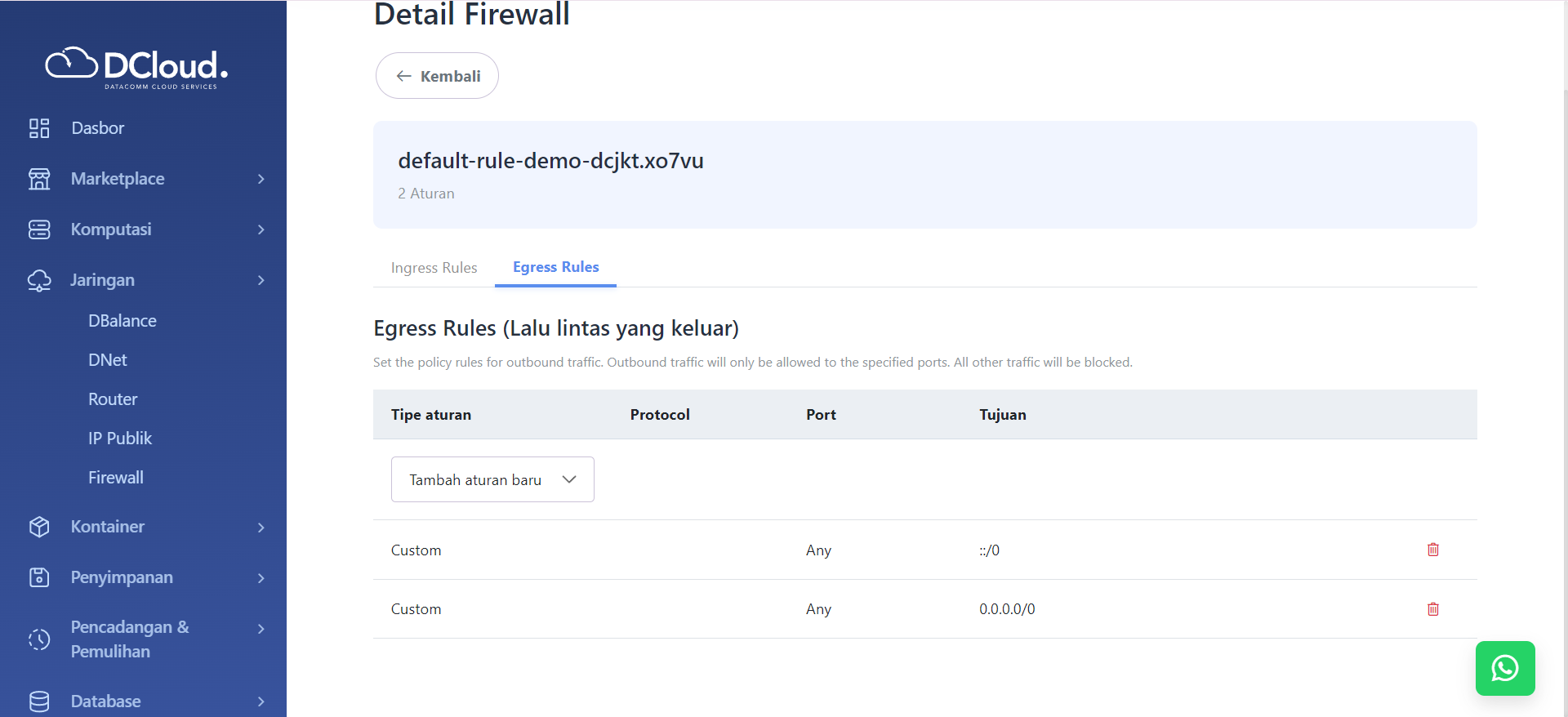
Task: Click the Penyimpanan disk icon
Action: (39, 577)
